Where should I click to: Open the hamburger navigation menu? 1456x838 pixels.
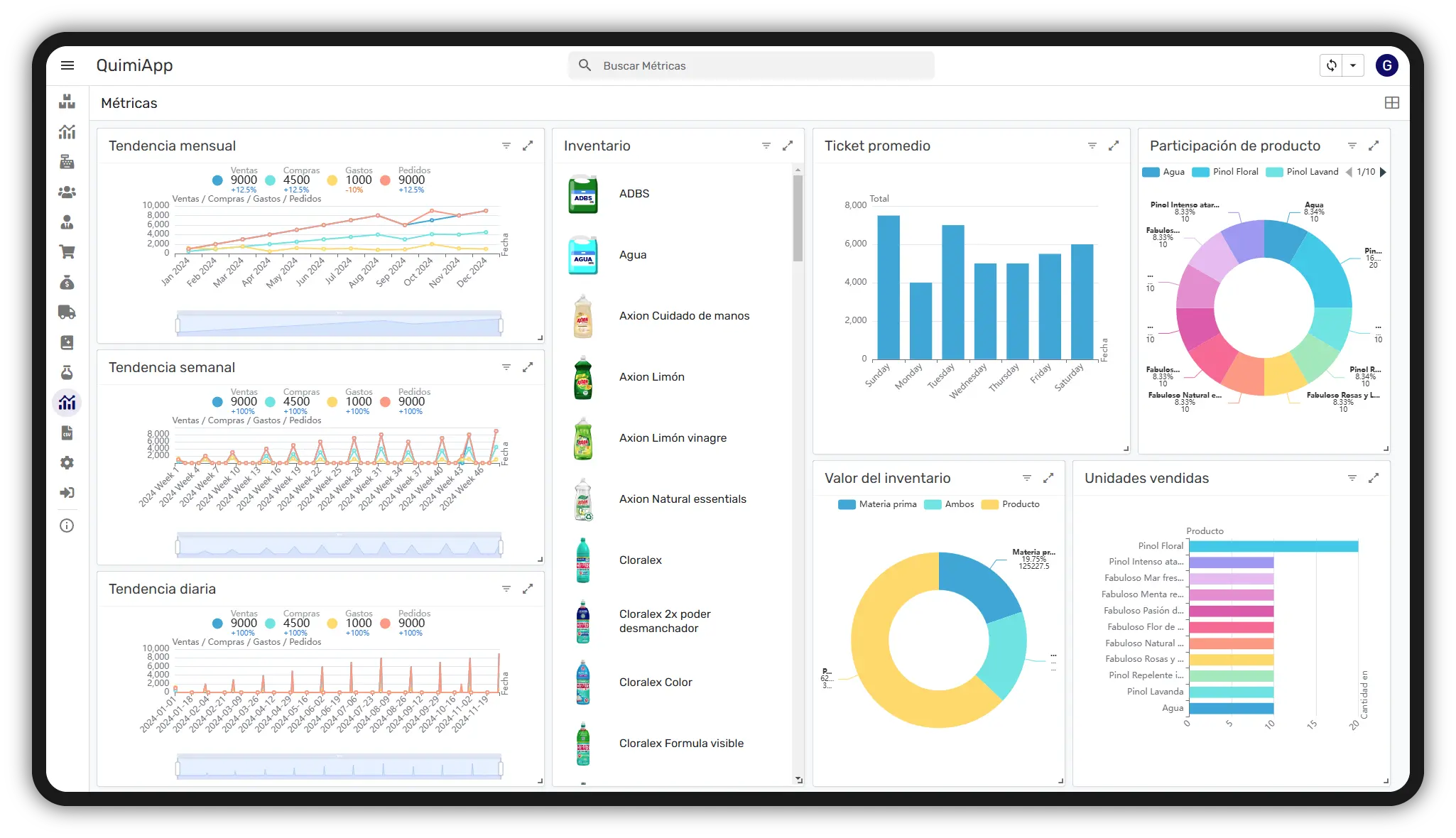pyautogui.click(x=67, y=65)
